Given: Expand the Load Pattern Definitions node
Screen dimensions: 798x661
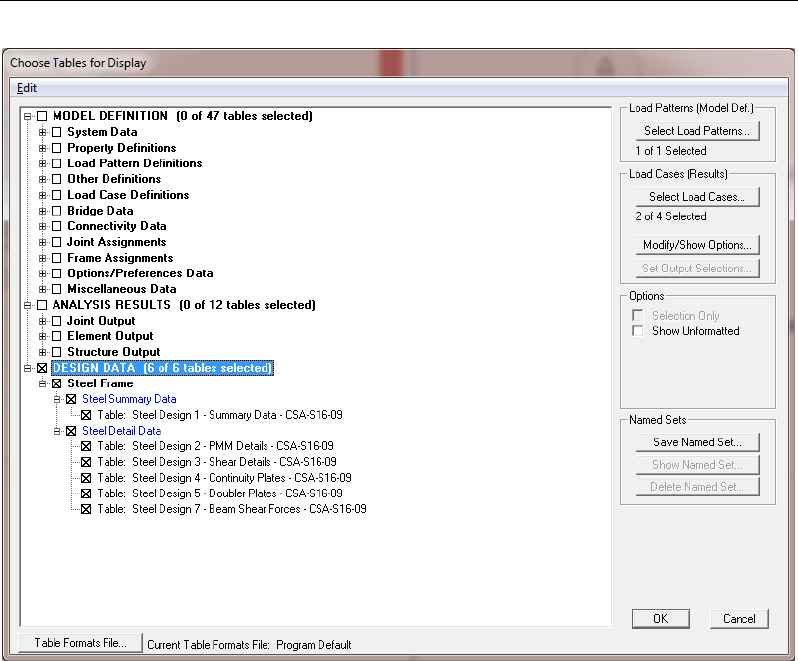Looking at the screenshot, I should (x=42, y=163).
